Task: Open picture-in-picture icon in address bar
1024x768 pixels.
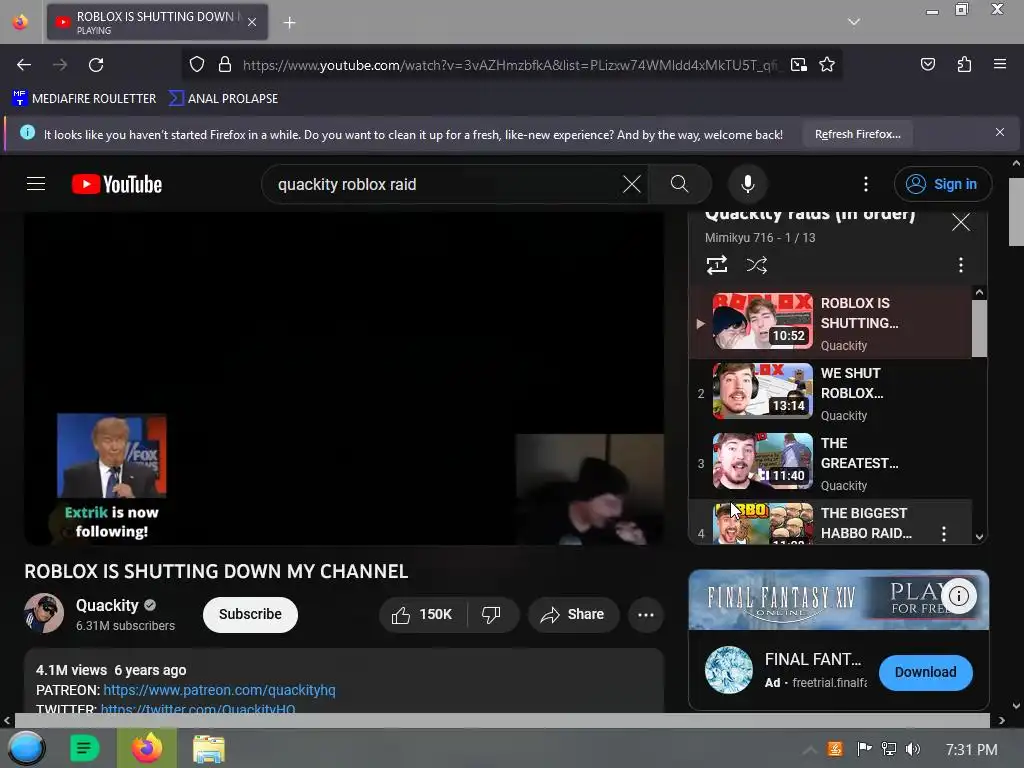Action: [x=799, y=64]
